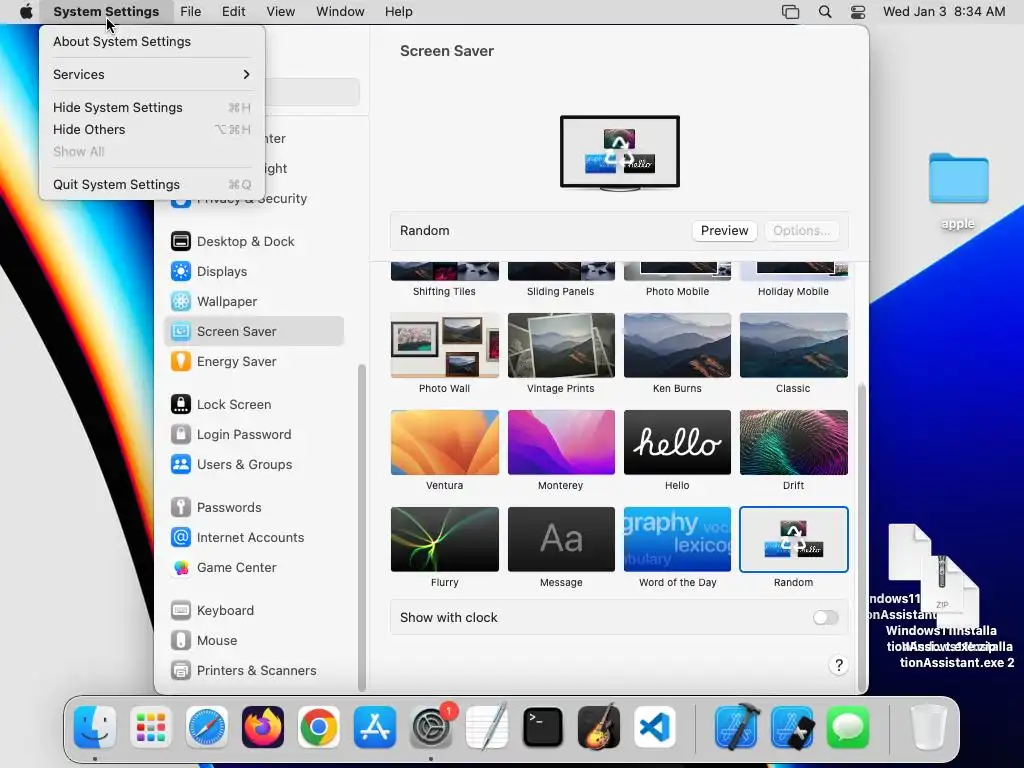Image resolution: width=1024 pixels, height=768 pixels.
Task: Open the File menu
Action: pos(191,12)
